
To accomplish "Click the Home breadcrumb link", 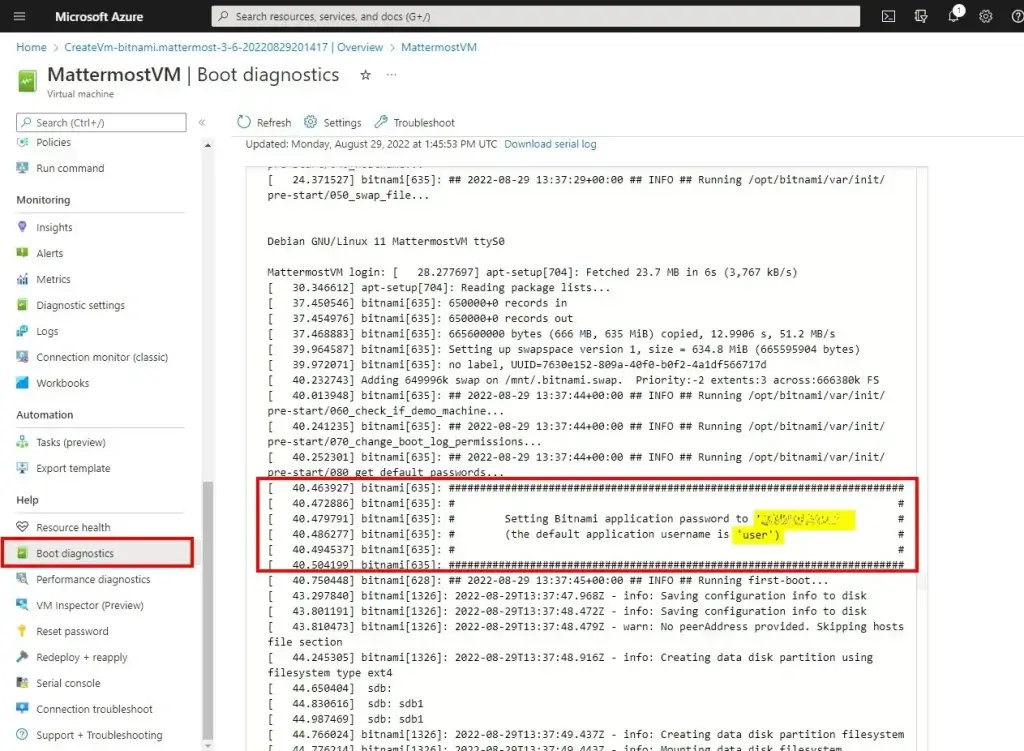I will [31, 47].
